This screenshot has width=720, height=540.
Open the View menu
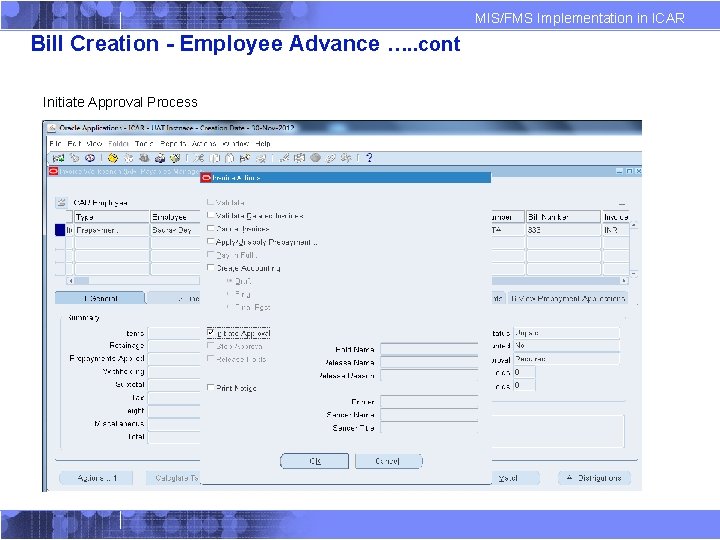pyautogui.click(x=94, y=144)
